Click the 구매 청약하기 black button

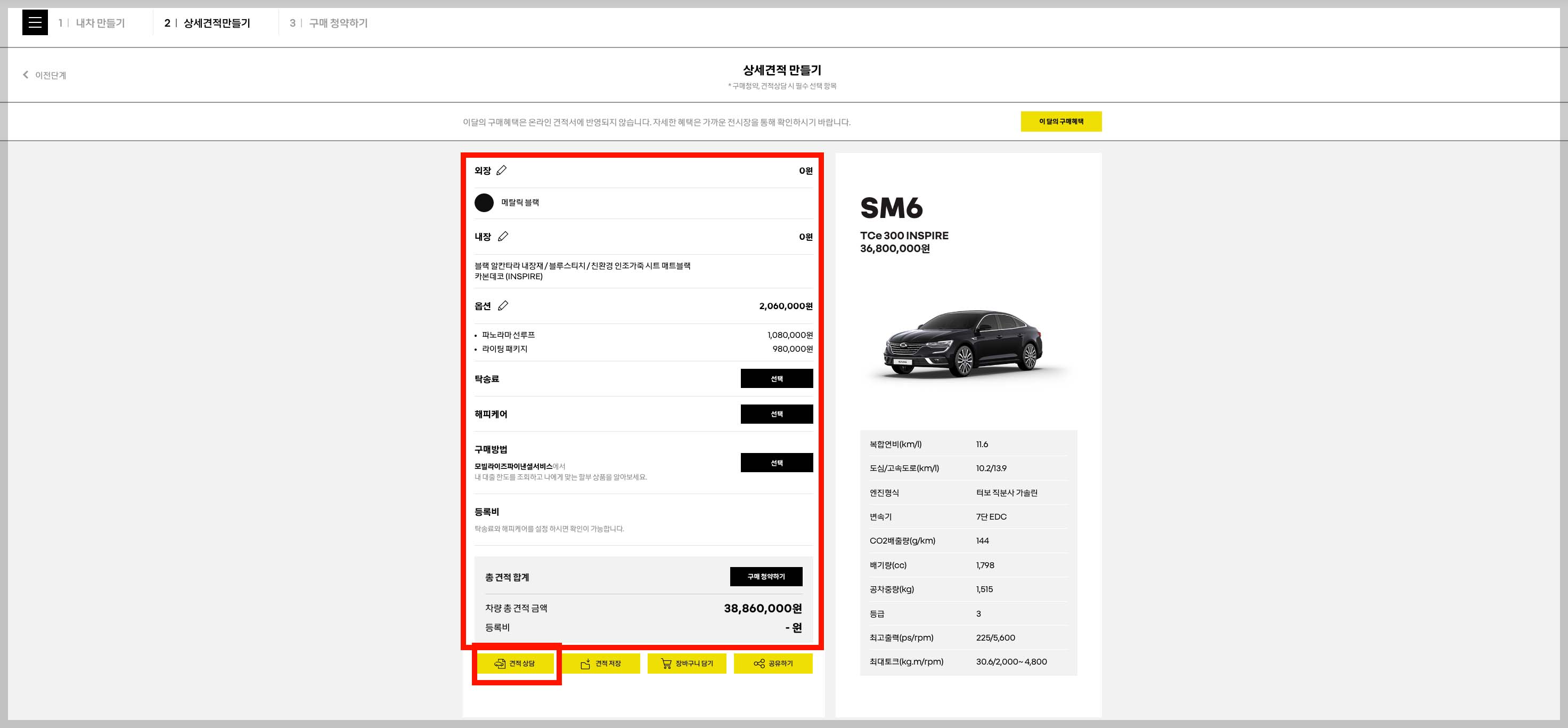click(x=766, y=576)
